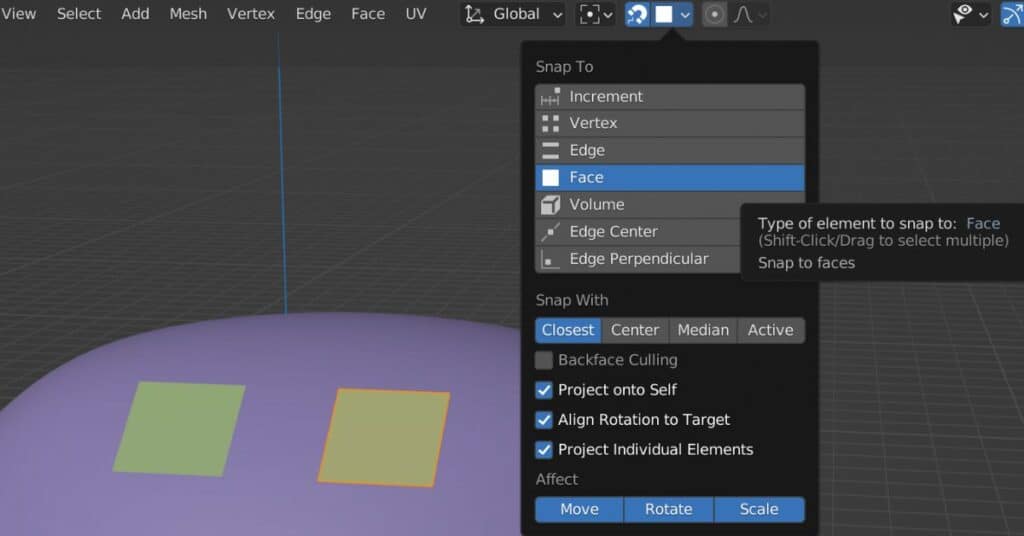Click the Increment ruler icon

tap(550, 97)
